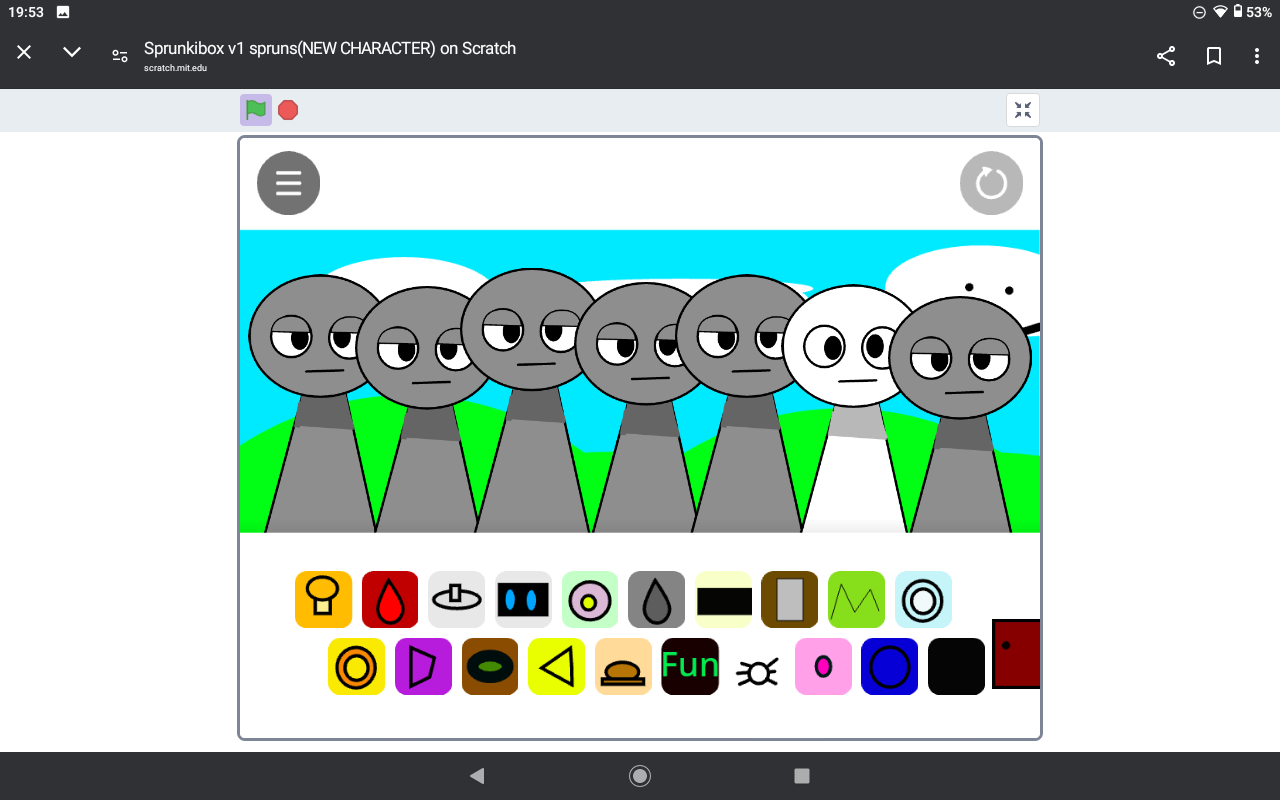Select the blue circle icon
Viewport: 1280px width, 800px height.
[890, 666]
